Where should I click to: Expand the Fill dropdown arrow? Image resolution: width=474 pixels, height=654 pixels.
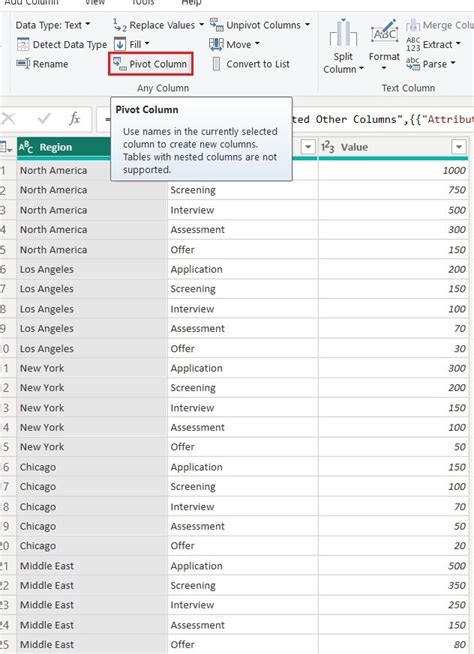(147, 43)
